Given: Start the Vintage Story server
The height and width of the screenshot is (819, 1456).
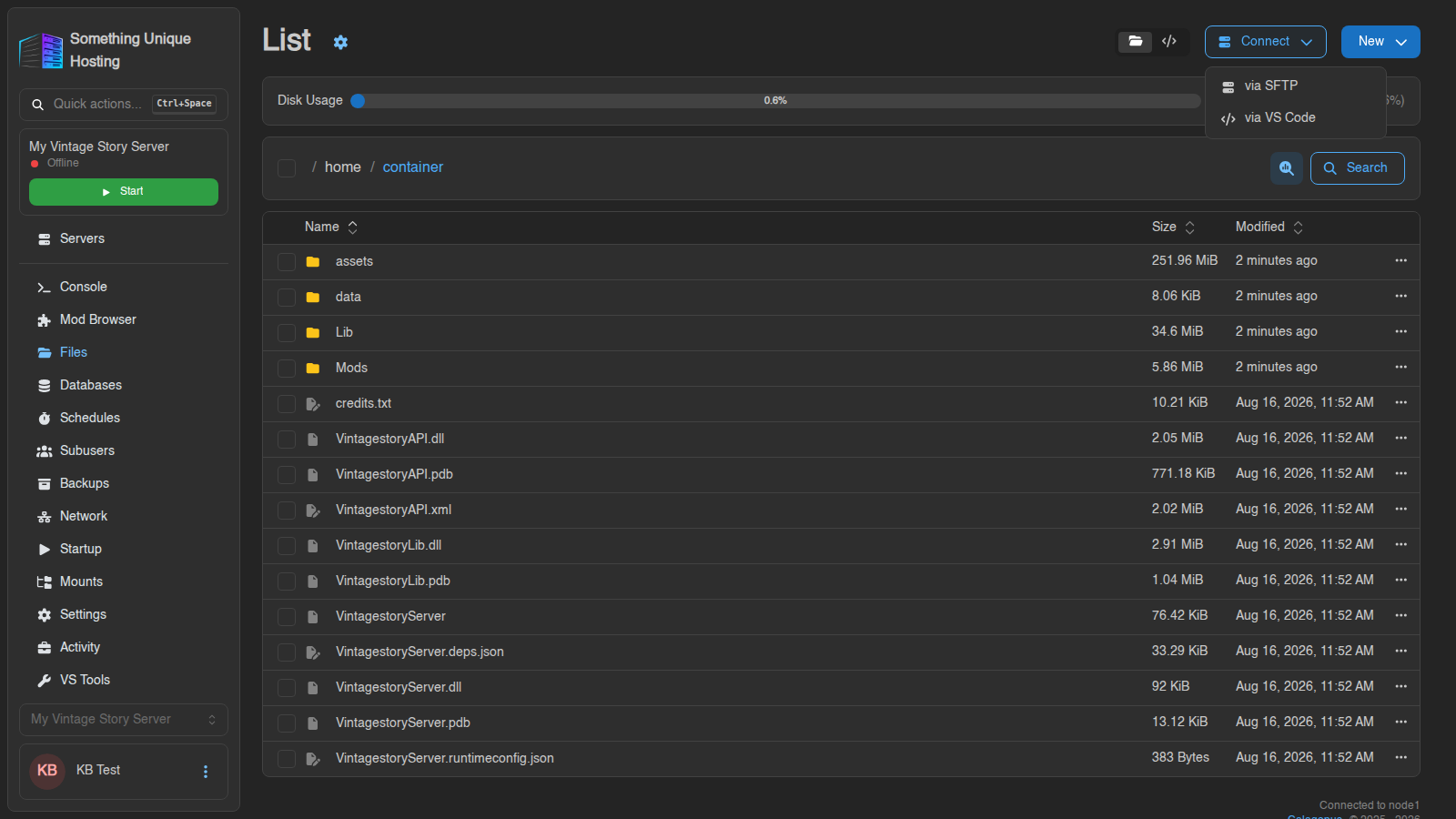Looking at the screenshot, I should (x=124, y=192).
